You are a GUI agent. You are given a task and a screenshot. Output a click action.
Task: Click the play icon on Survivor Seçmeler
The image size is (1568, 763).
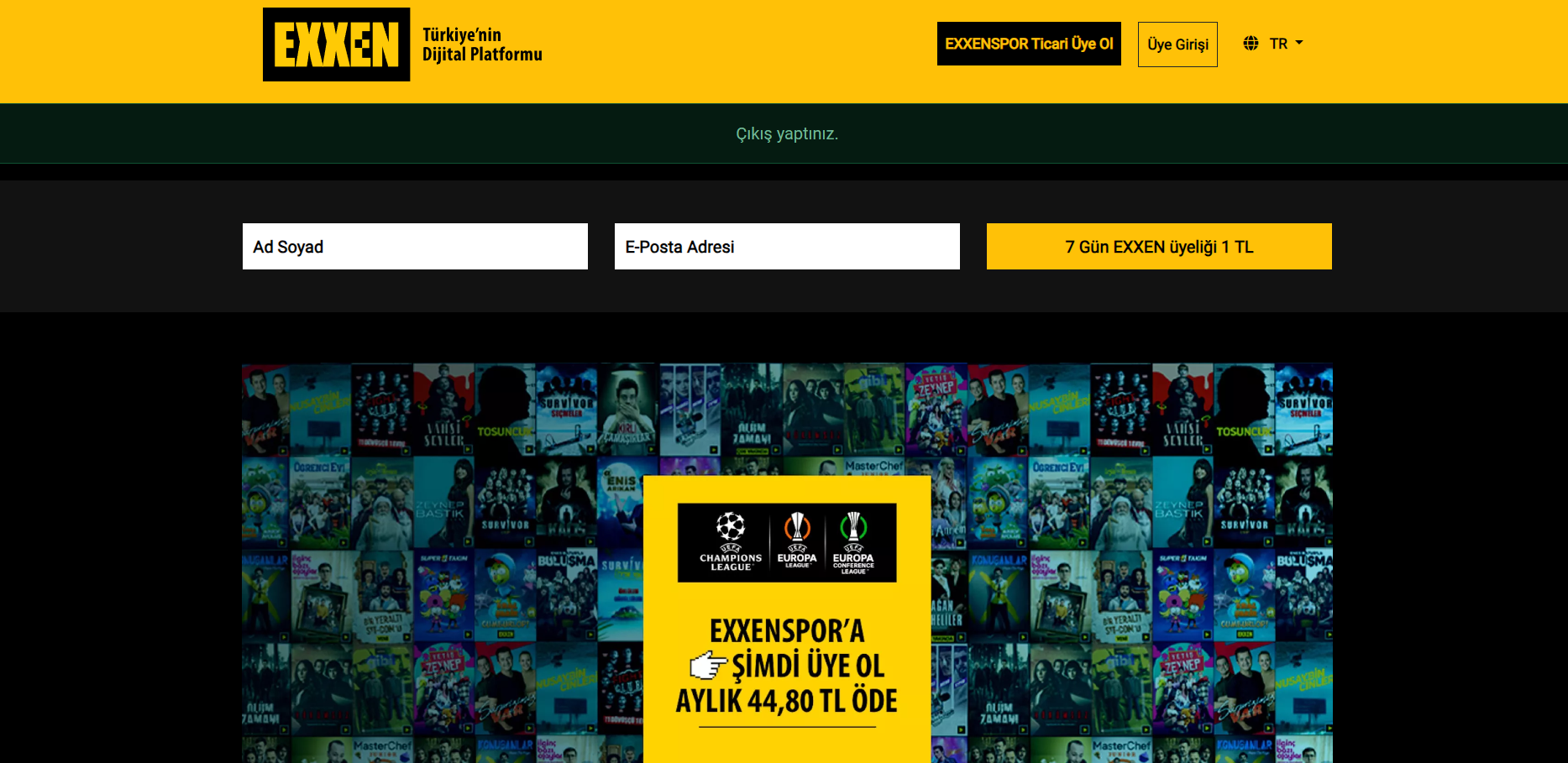(590, 448)
